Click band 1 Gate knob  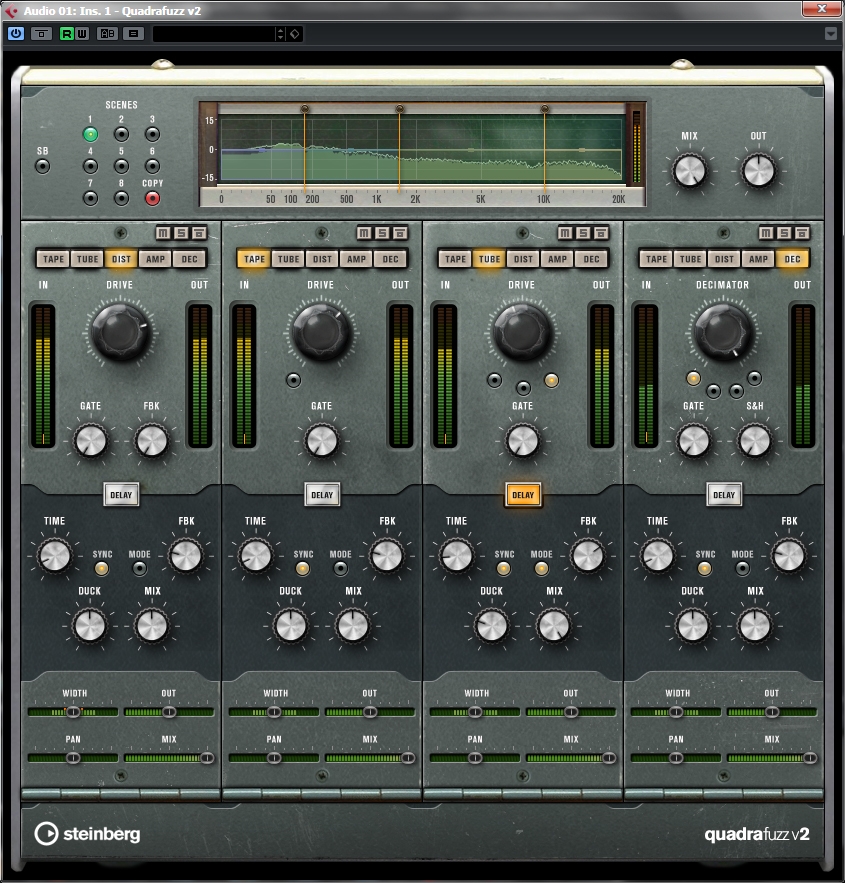(90, 441)
